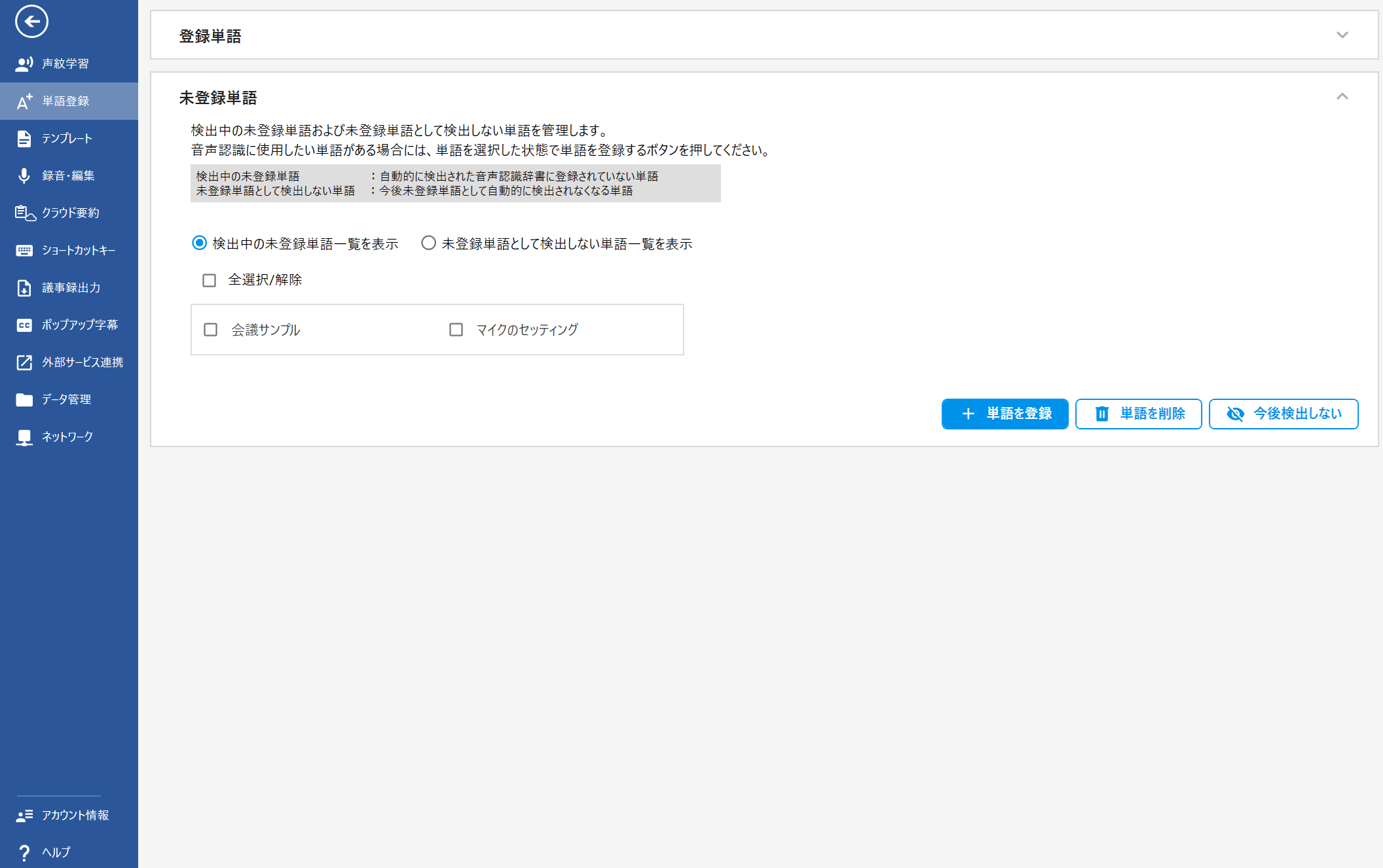Tick the マイクのセッティング checkbox
Image resolution: width=1383 pixels, height=868 pixels.
[456, 329]
